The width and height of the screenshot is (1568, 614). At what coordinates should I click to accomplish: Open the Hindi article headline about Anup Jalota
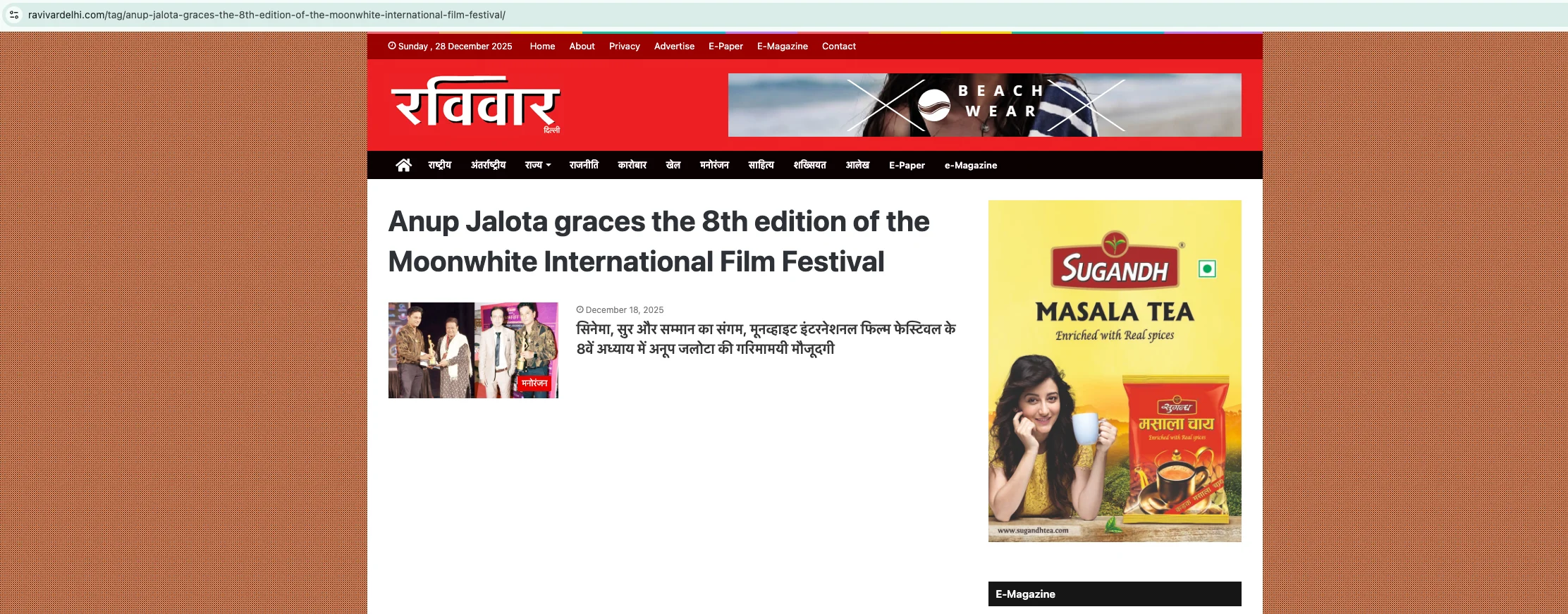[x=766, y=339]
